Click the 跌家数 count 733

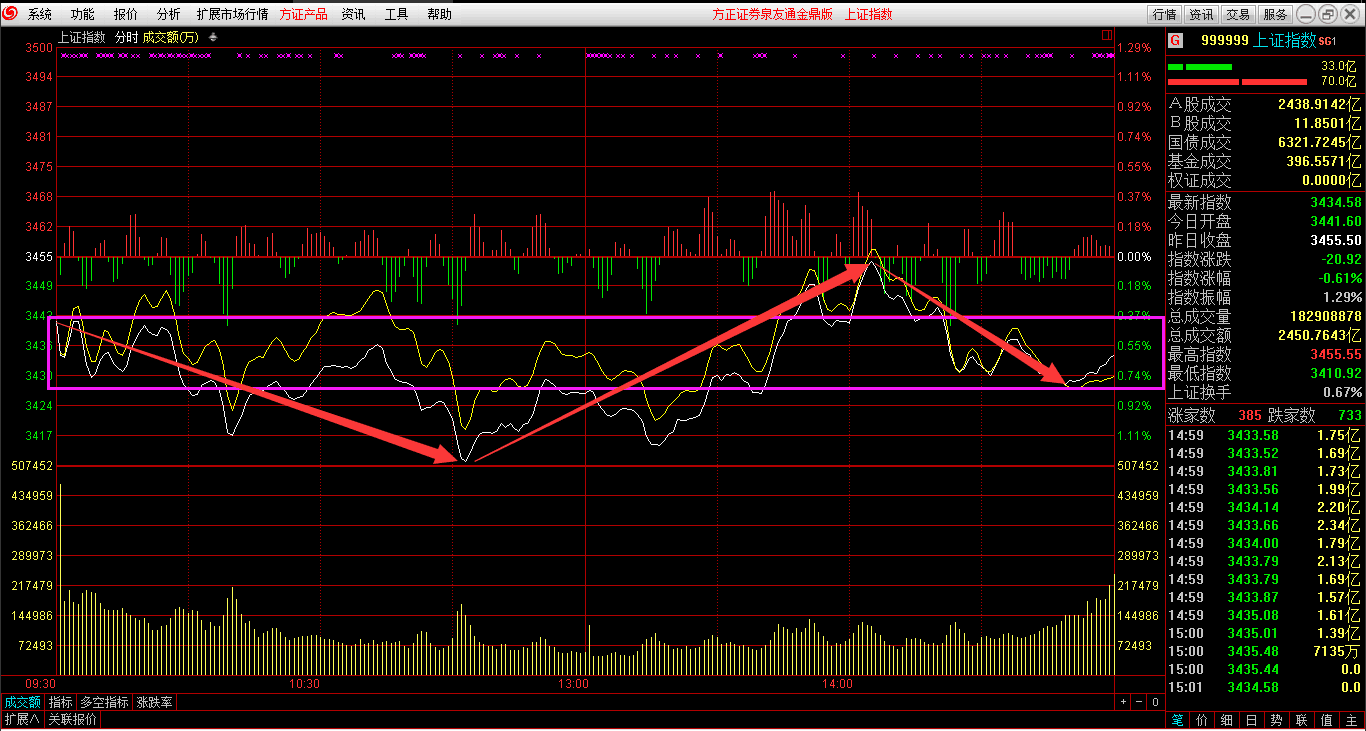coord(1348,415)
